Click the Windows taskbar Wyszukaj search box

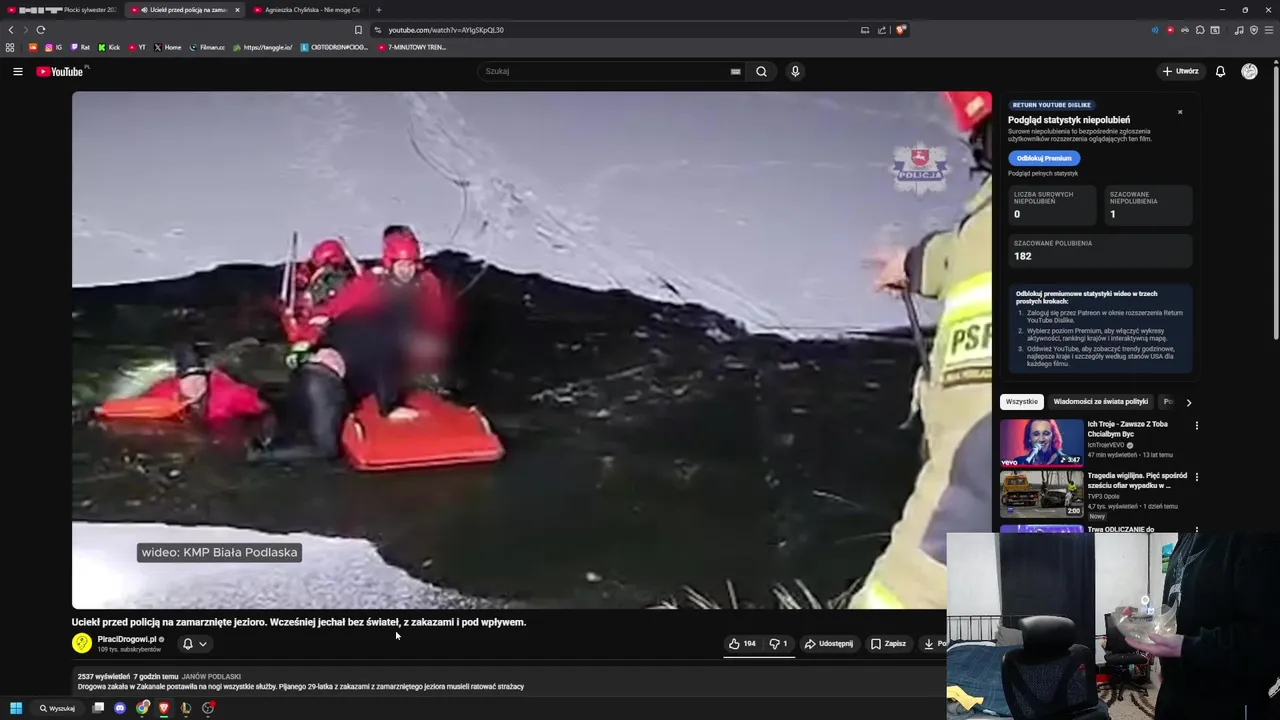click(x=56, y=708)
